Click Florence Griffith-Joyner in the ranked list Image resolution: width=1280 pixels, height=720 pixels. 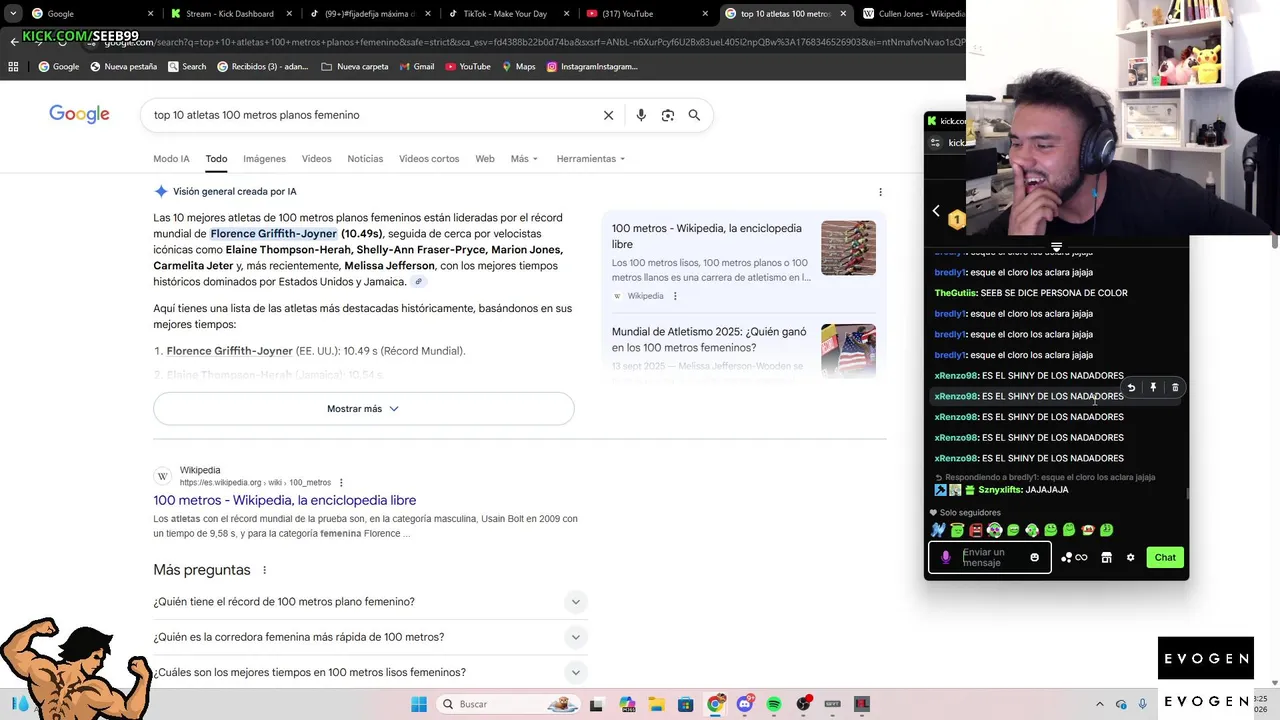[x=229, y=351]
